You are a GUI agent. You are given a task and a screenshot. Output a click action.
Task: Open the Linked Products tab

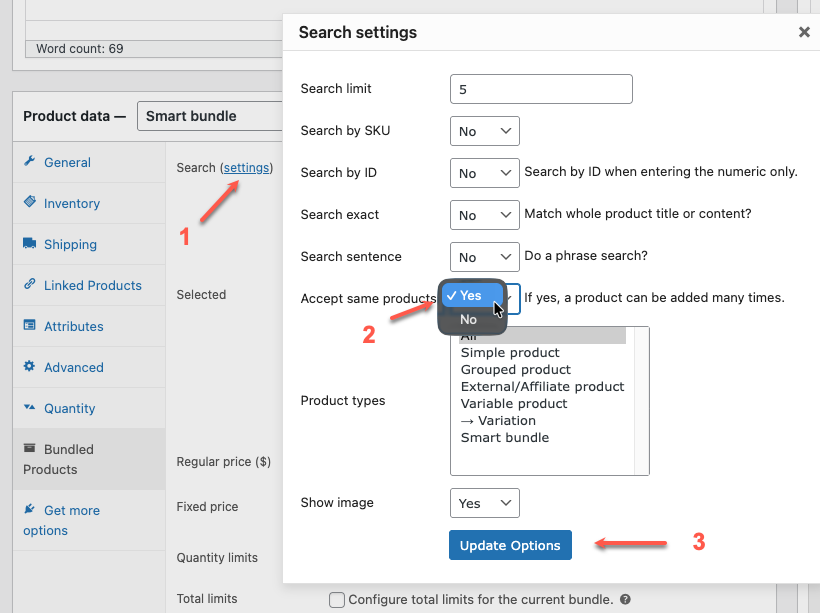pyautogui.click(x=89, y=285)
